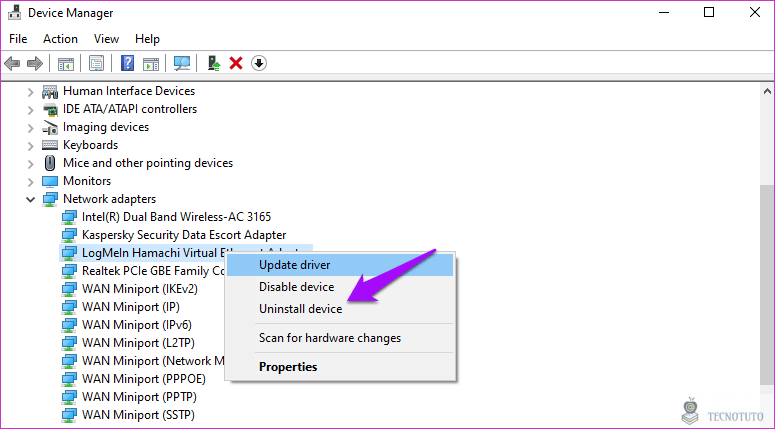Click Kaspersky Security adapter icon
Screen dimensions: 775x429
[69, 235]
